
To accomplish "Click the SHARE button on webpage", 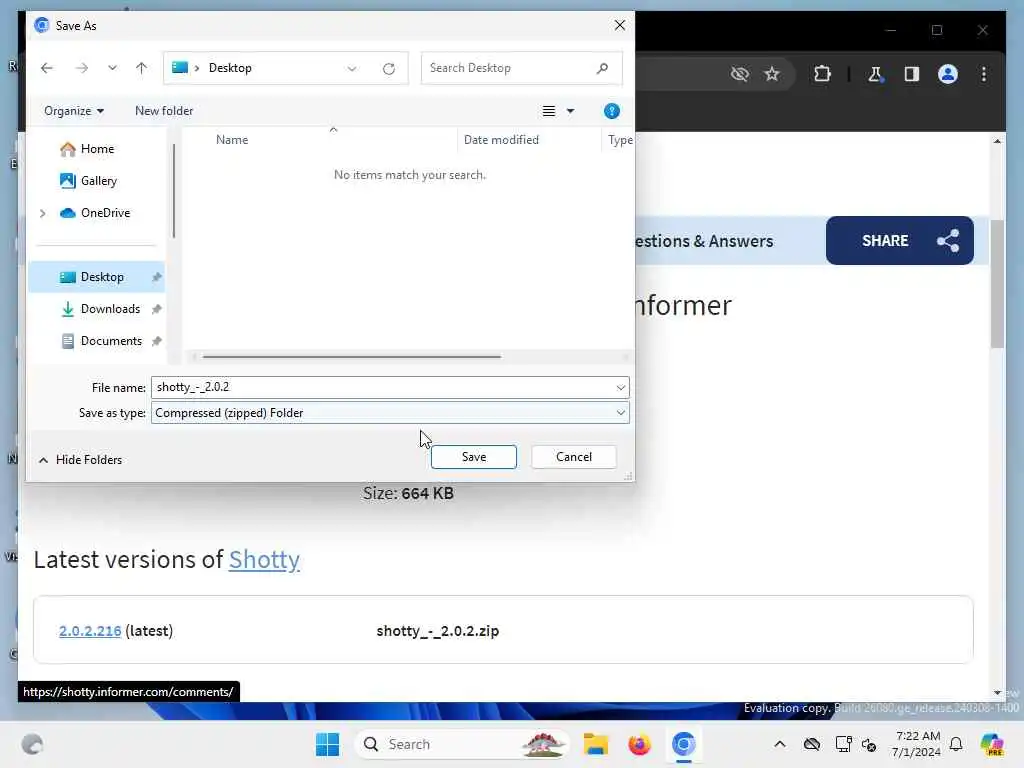I will tap(899, 240).
